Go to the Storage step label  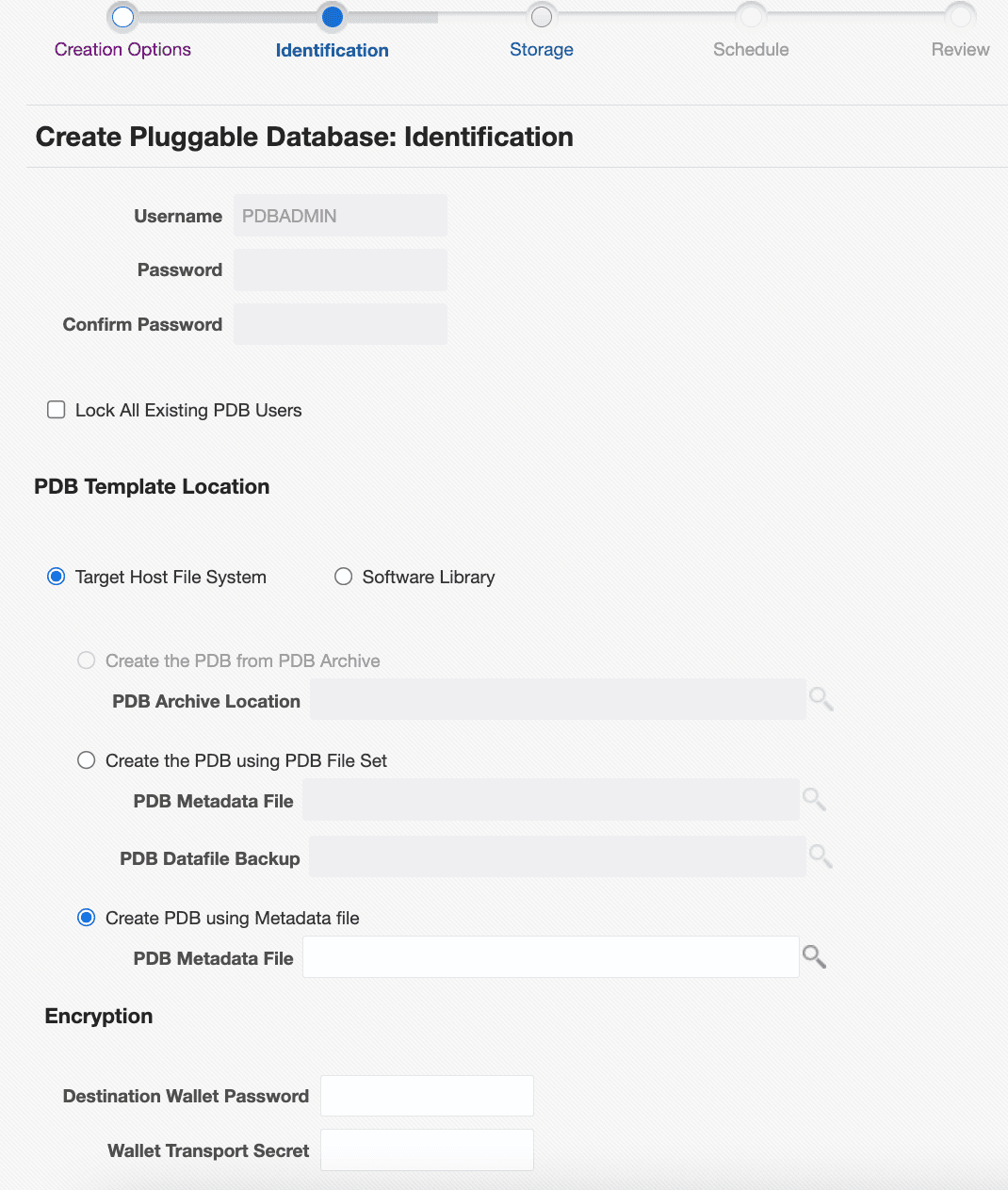(x=541, y=50)
